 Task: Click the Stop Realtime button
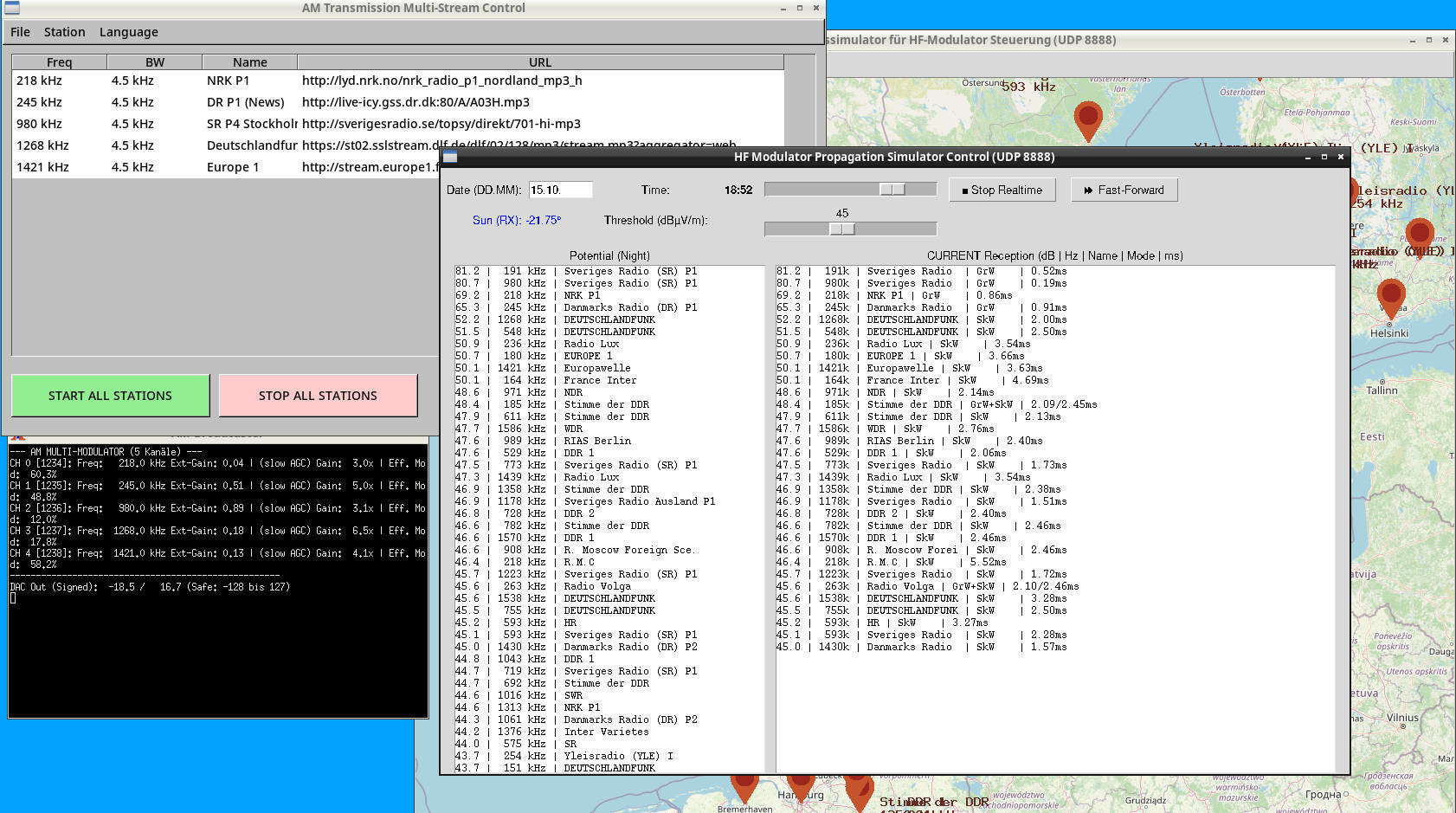coord(1002,190)
